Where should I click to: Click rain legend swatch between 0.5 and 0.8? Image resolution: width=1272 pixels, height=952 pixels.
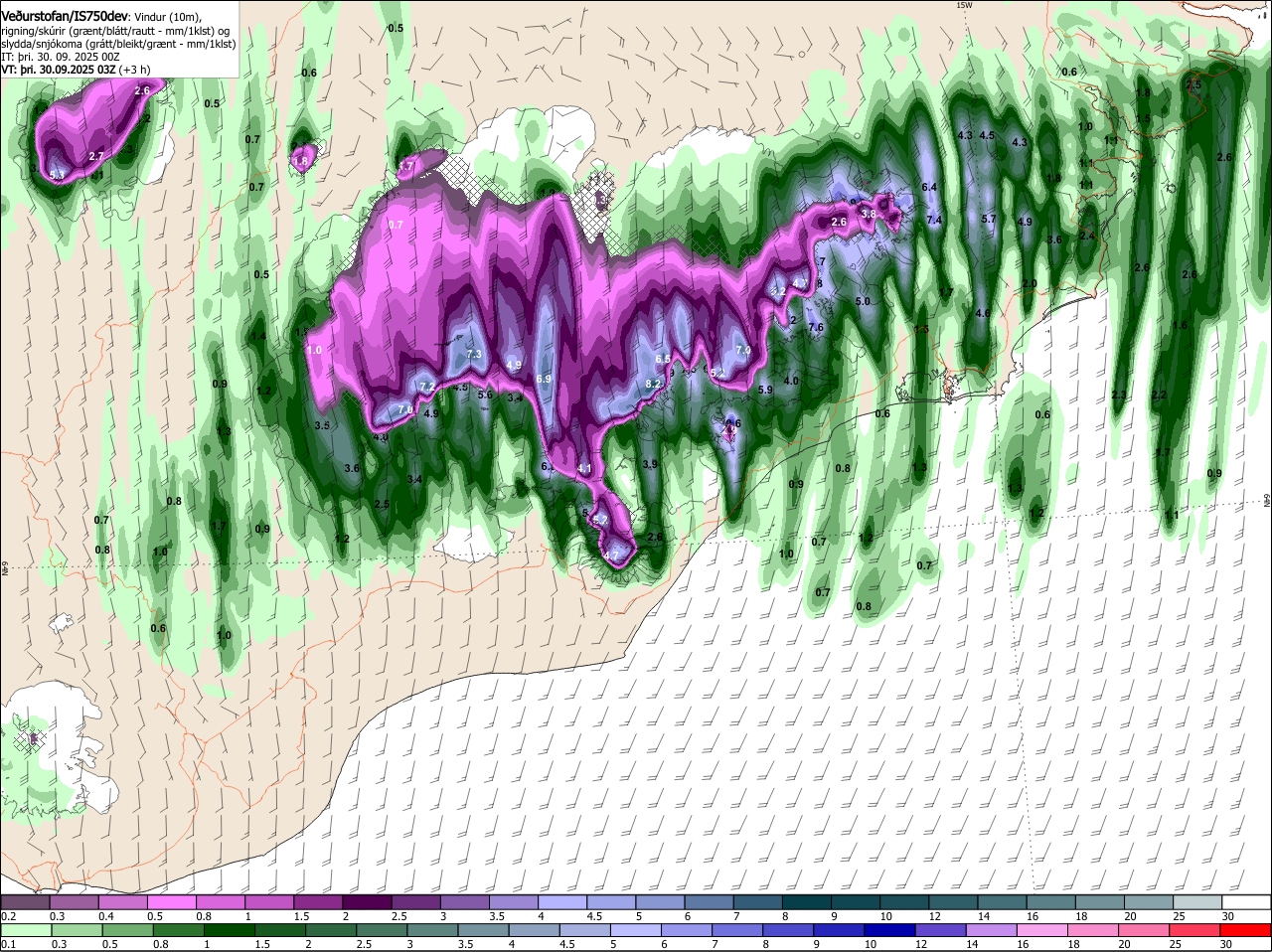(128, 930)
